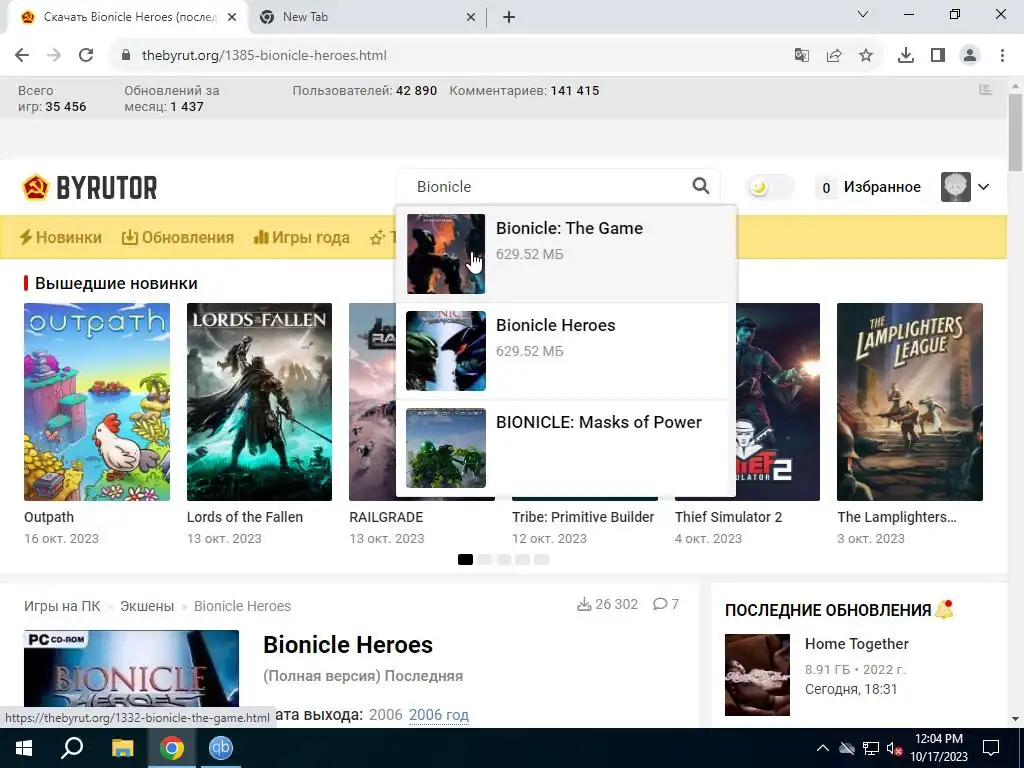
Task: Click the page vertical scrollbar thumb
Action: 1015,133
